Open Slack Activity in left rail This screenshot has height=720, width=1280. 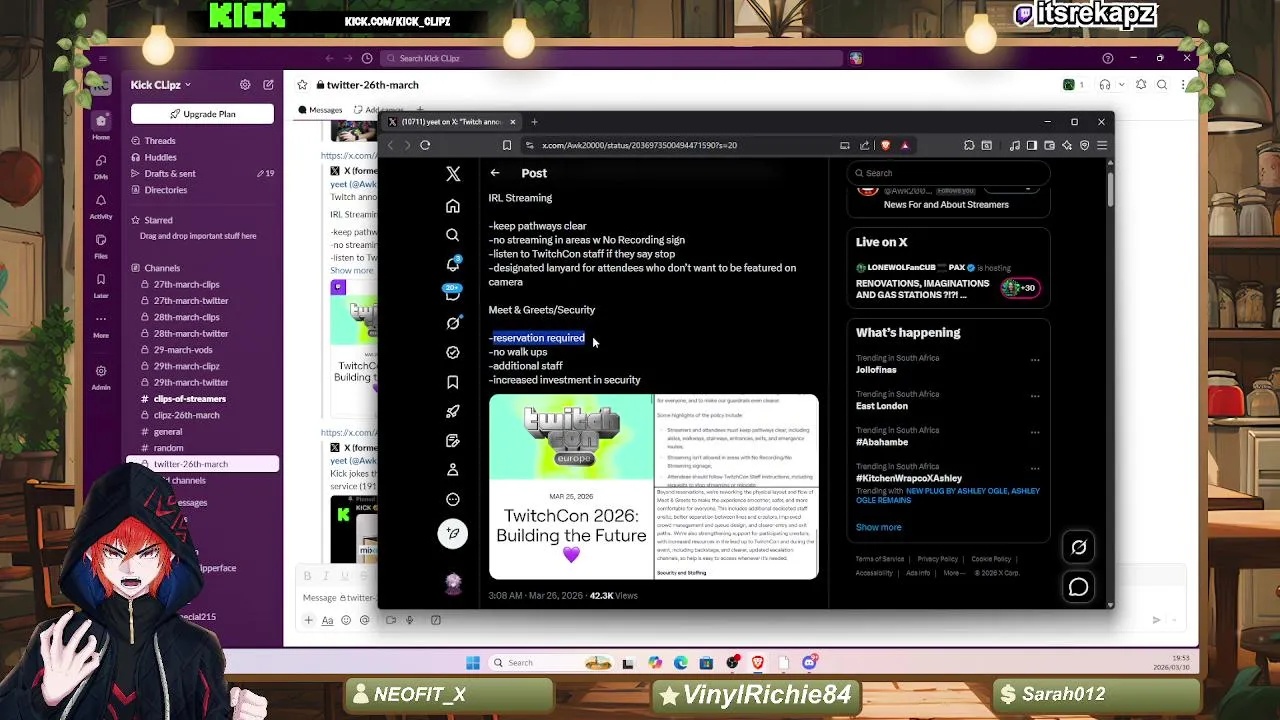[101, 205]
